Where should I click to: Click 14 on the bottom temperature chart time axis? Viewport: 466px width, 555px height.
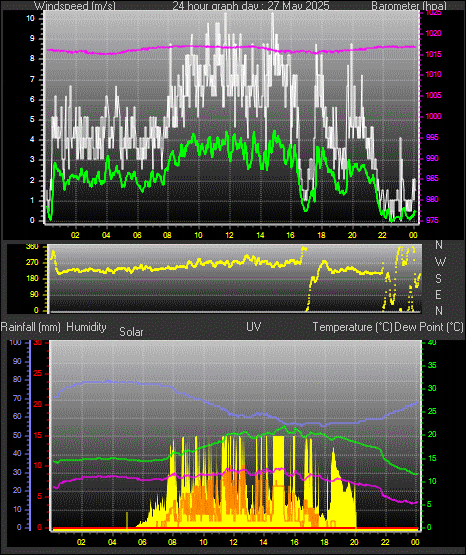(x=263, y=542)
